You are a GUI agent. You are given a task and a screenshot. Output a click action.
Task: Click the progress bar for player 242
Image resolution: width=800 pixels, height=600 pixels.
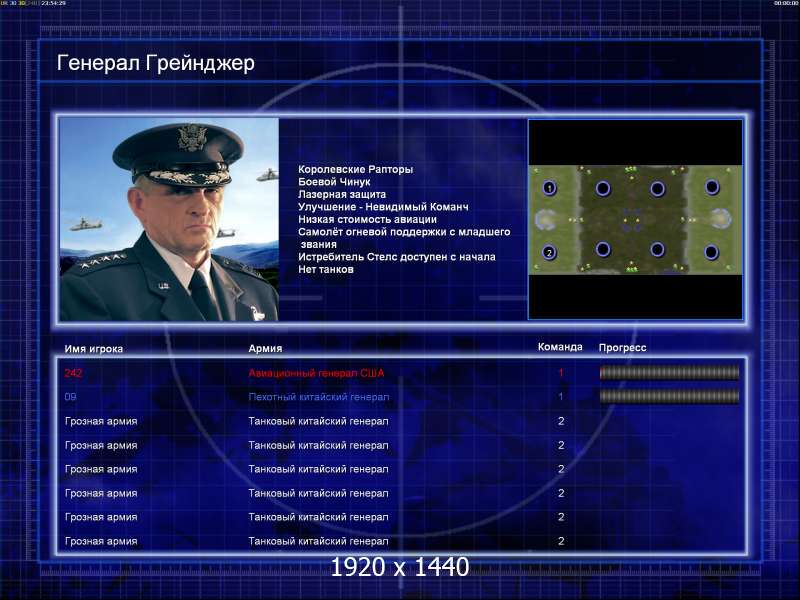669,373
